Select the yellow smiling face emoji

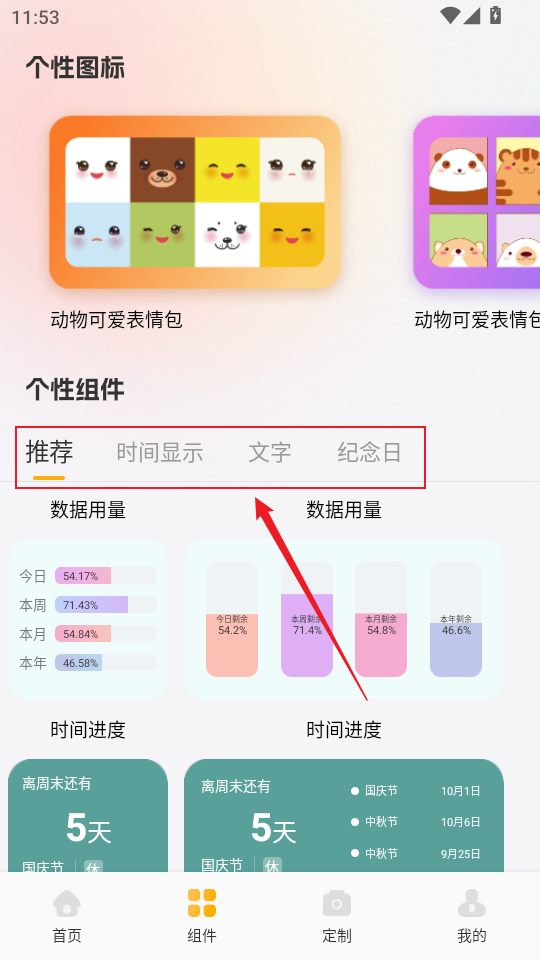click(x=227, y=170)
